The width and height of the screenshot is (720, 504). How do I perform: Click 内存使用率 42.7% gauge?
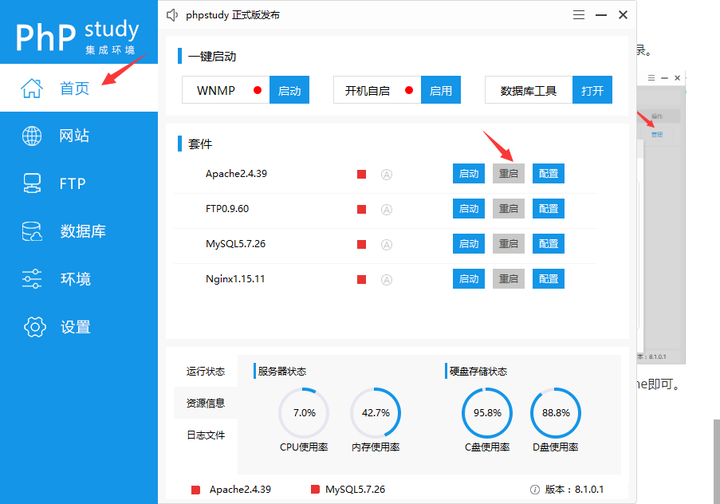376,413
